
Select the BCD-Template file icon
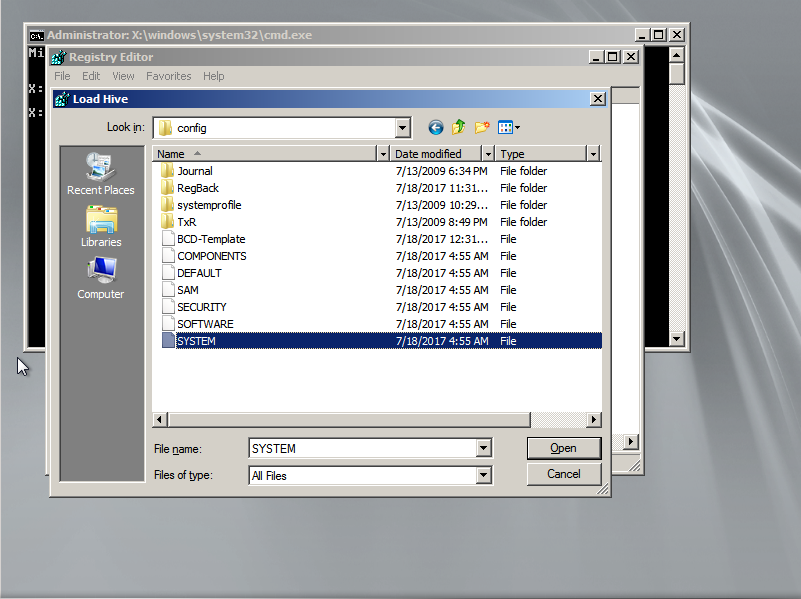click(x=168, y=238)
